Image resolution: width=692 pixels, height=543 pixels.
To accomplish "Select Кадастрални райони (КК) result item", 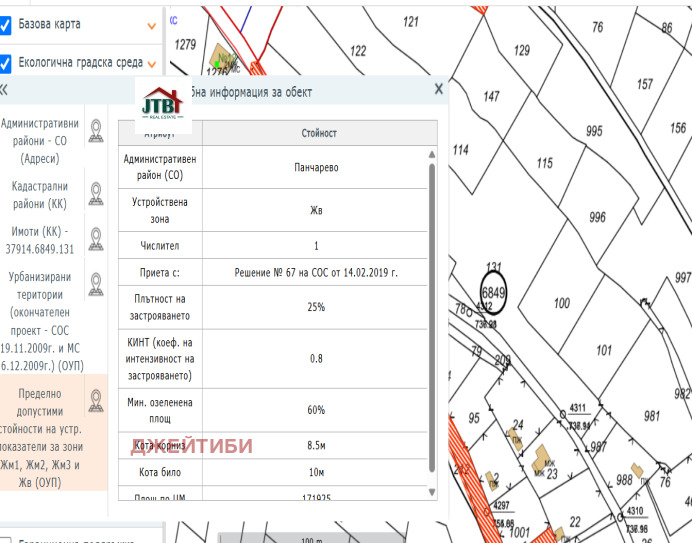I will (41, 194).
